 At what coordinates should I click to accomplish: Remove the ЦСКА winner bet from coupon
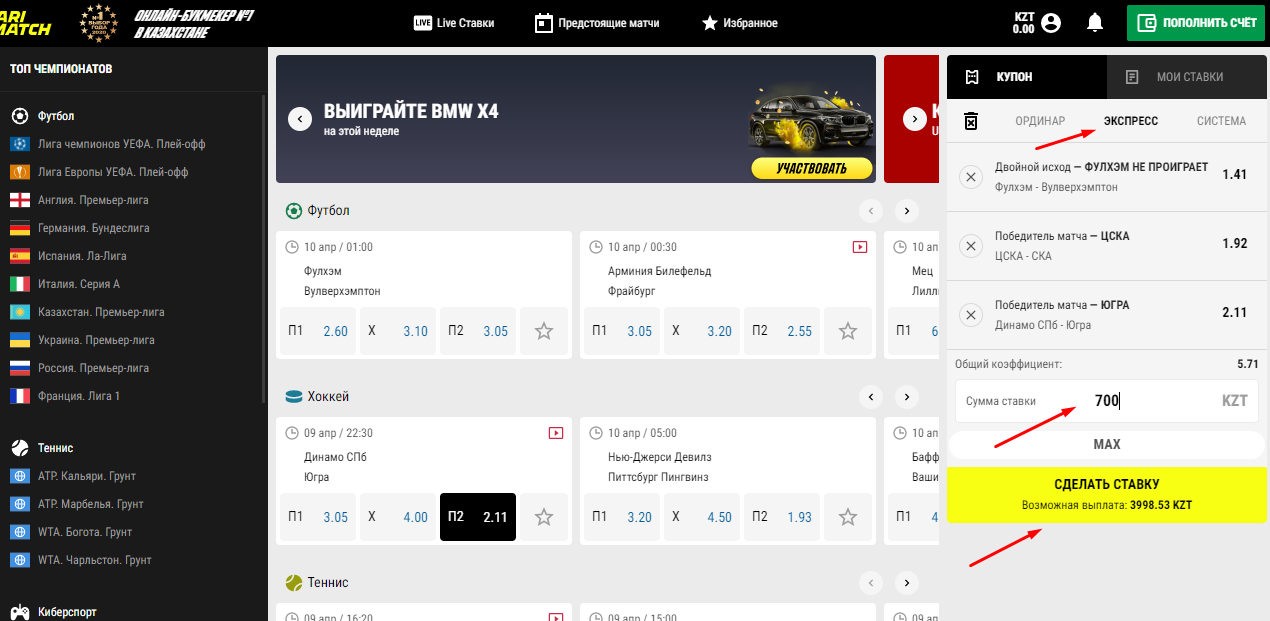point(971,246)
